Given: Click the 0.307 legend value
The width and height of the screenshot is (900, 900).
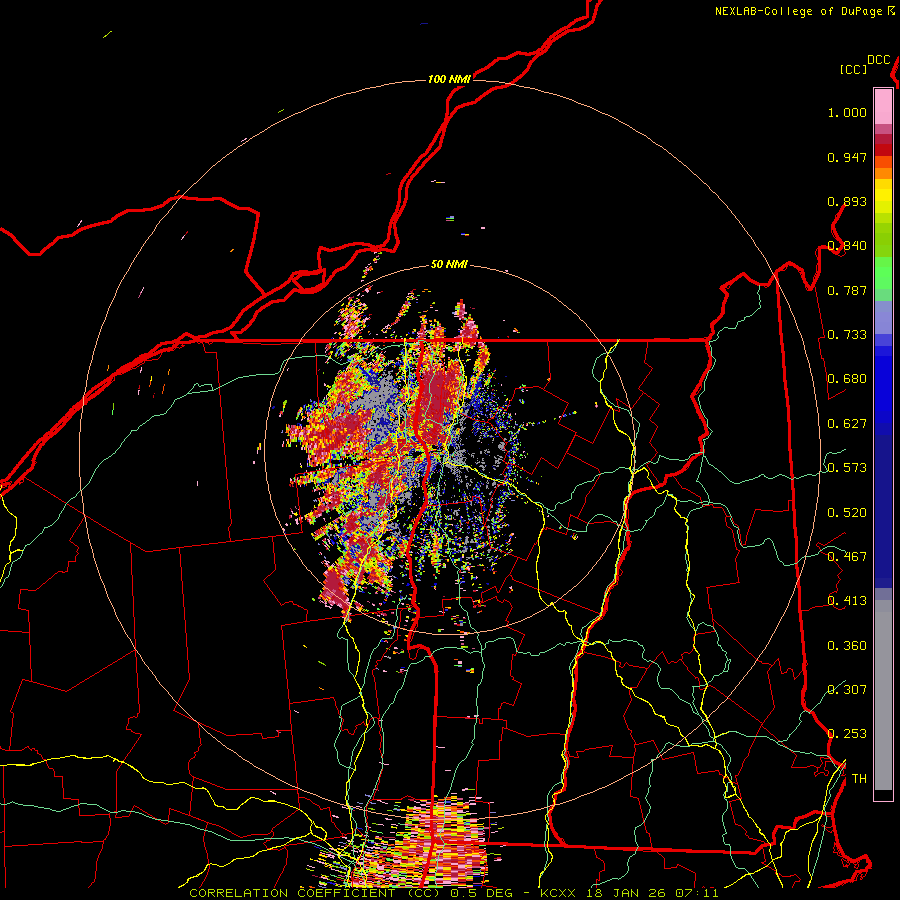Looking at the screenshot, I should pos(847,690).
